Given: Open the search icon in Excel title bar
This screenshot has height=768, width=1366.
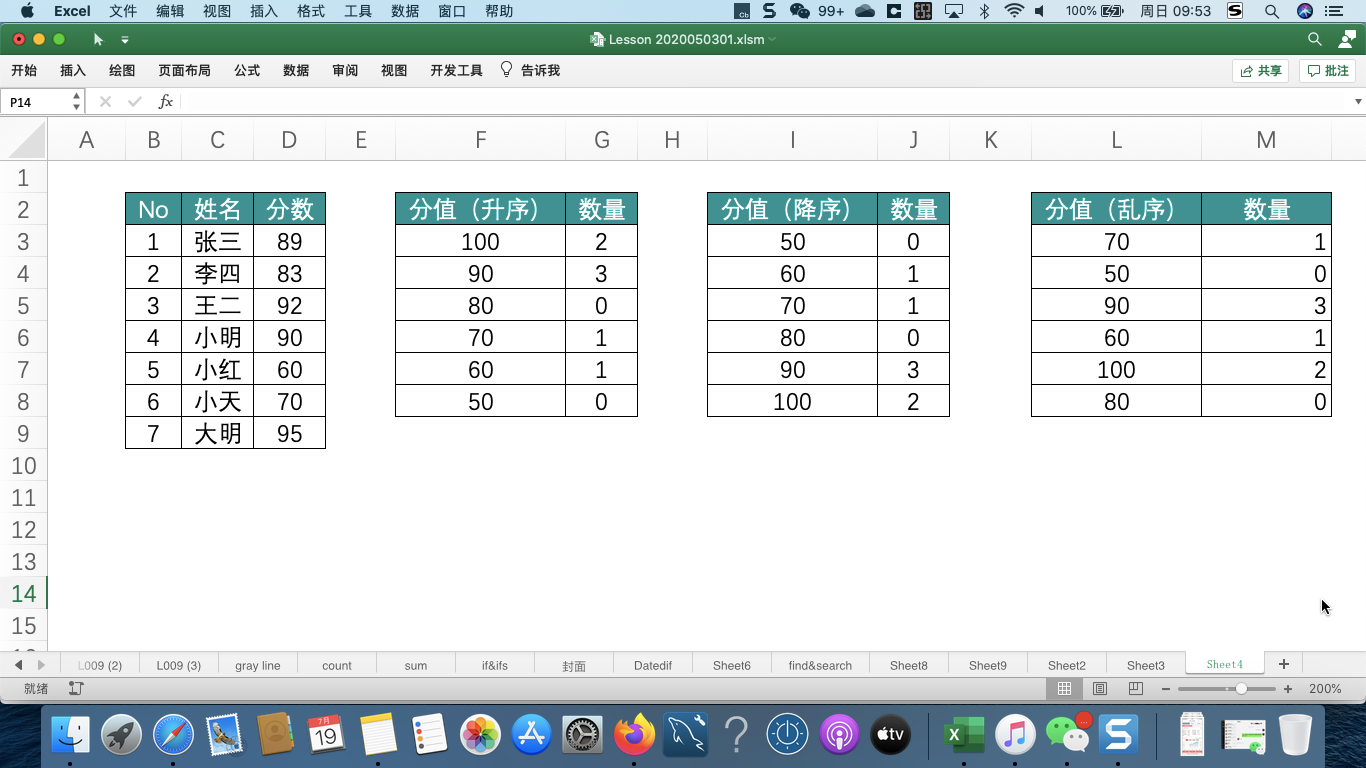Looking at the screenshot, I should [1315, 39].
